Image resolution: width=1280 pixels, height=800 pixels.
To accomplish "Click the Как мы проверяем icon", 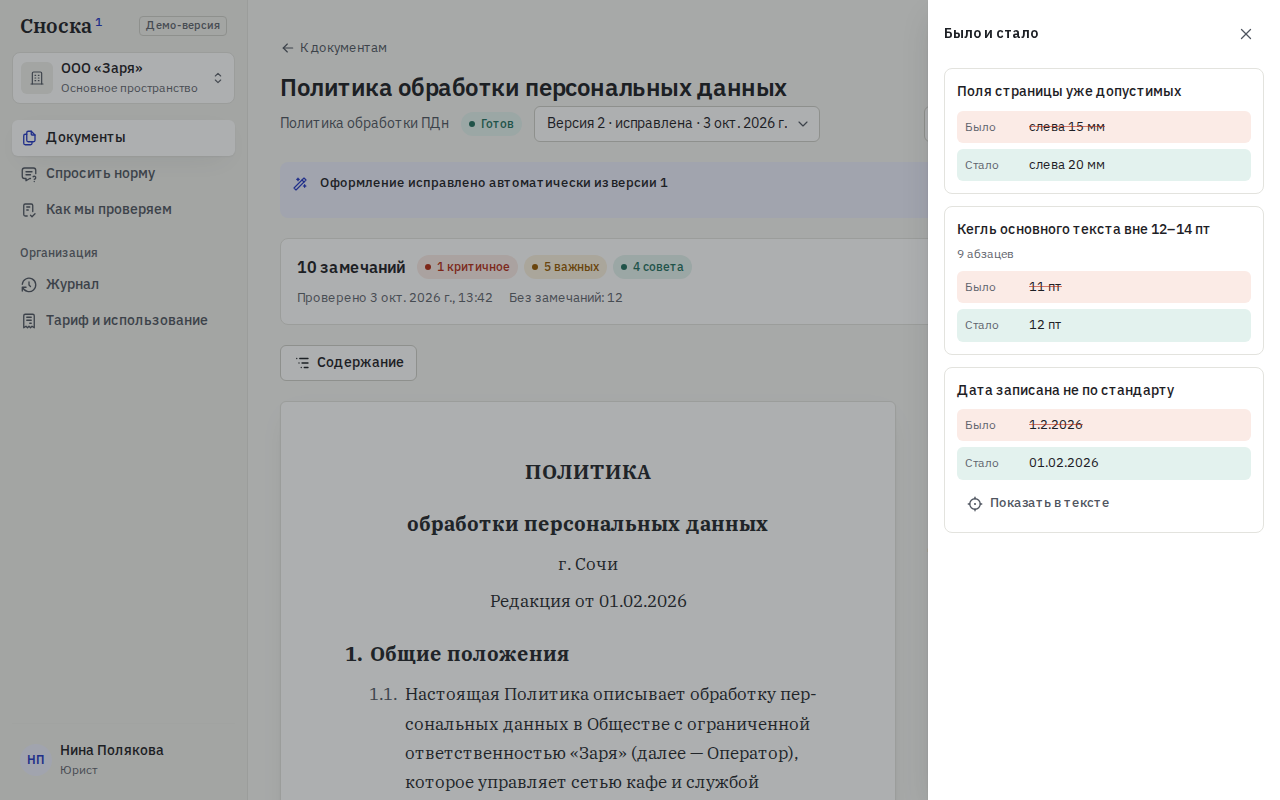I will point(29,210).
